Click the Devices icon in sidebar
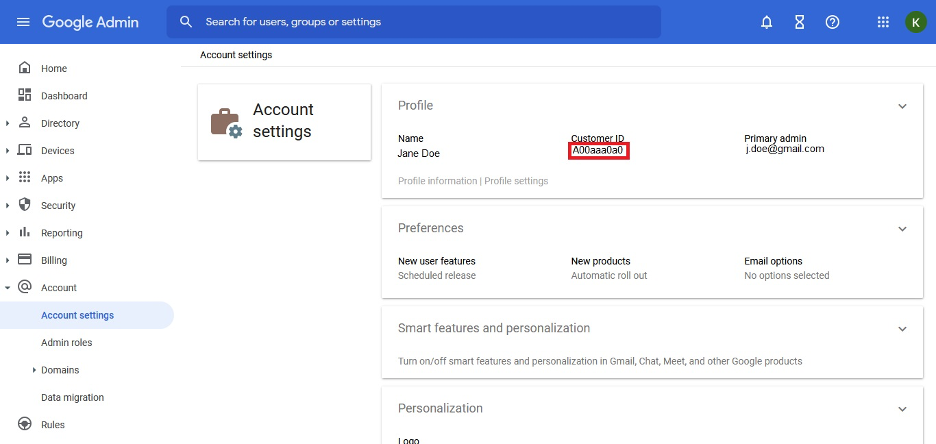This screenshot has width=936, height=444. [x=24, y=150]
